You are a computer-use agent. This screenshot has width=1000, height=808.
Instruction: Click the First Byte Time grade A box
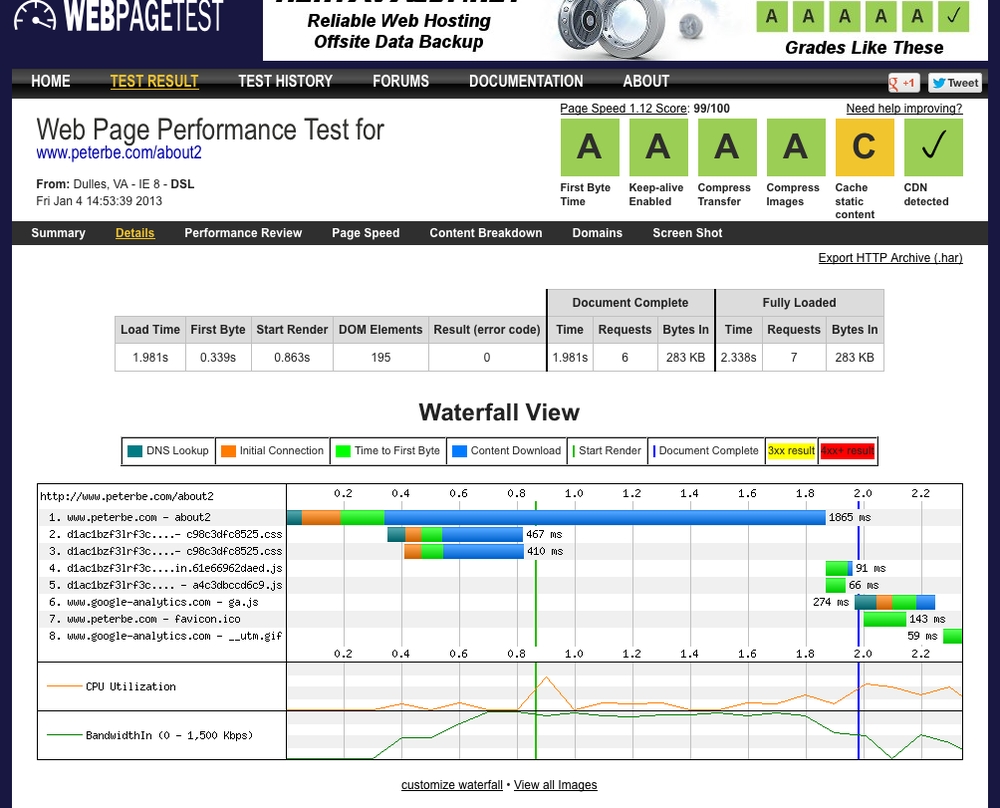coord(589,148)
